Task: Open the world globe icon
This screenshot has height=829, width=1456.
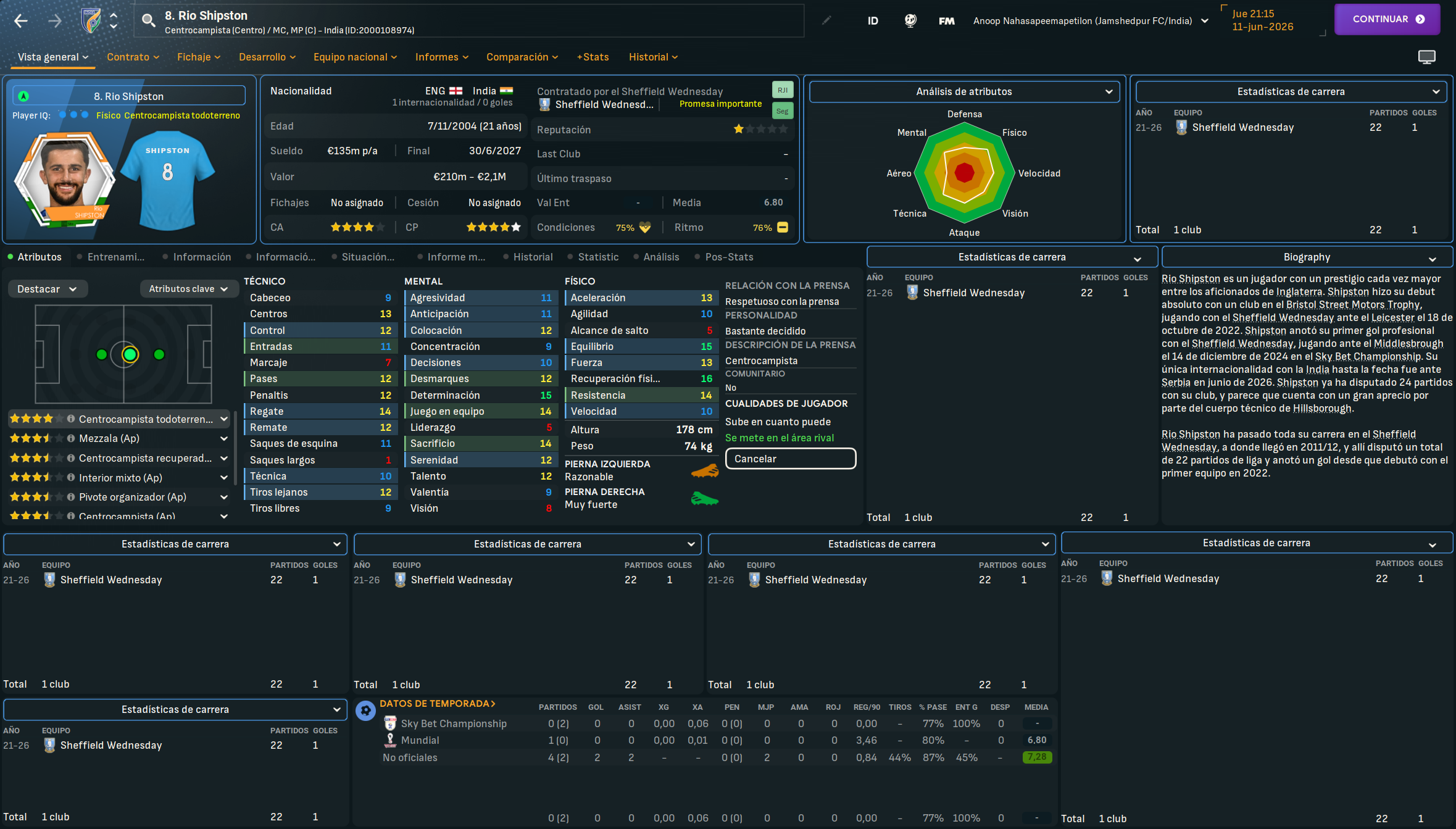Action: click(910, 21)
